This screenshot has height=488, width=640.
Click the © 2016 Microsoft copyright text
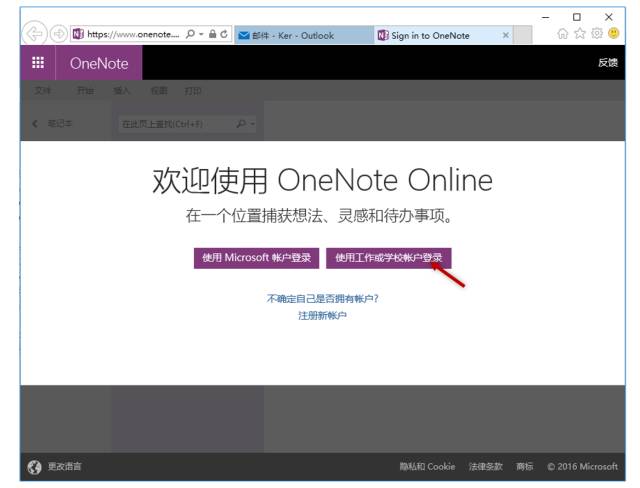tap(582, 466)
